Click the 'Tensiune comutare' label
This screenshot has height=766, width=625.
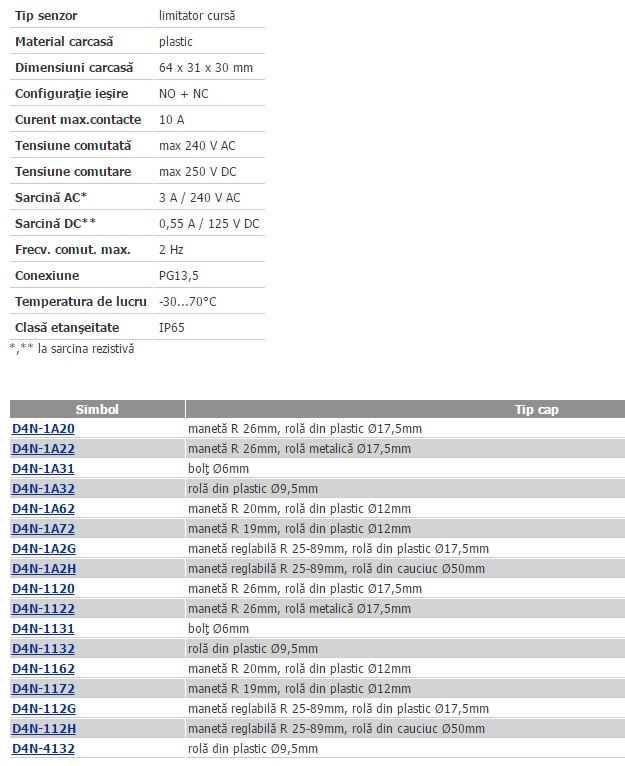(x=73, y=171)
